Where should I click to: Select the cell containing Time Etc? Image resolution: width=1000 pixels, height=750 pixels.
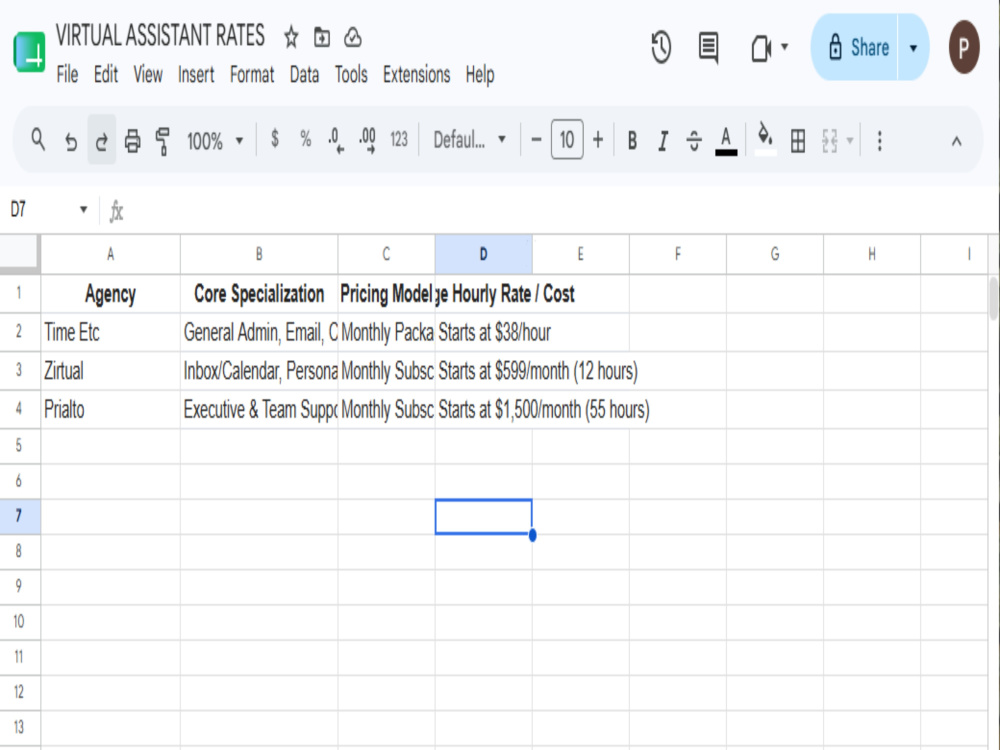tap(110, 332)
